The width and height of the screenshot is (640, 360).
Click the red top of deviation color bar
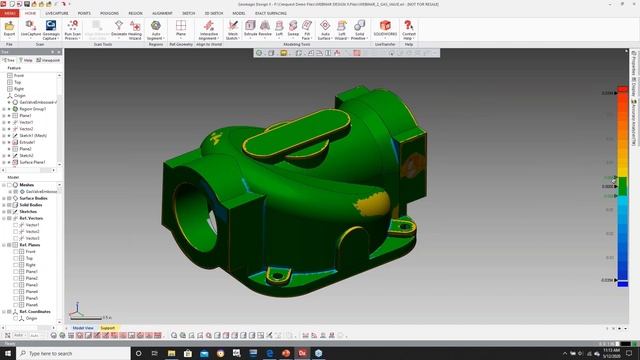pyautogui.click(x=622, y=89)
